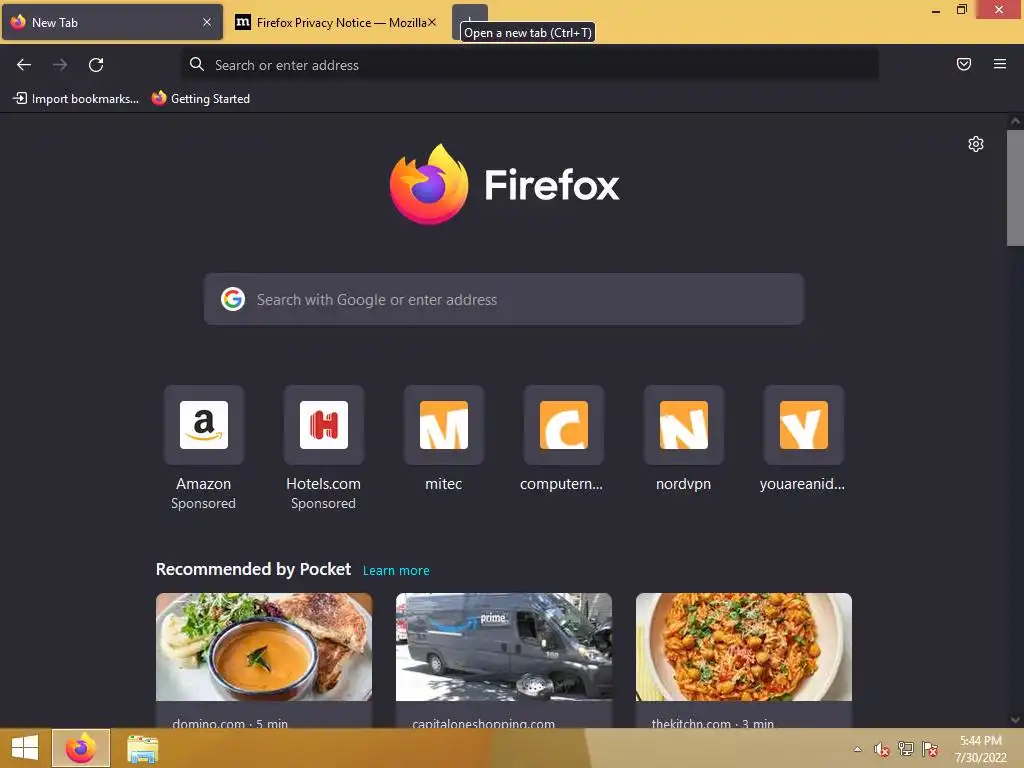Reload the current page

pos(96,65)
